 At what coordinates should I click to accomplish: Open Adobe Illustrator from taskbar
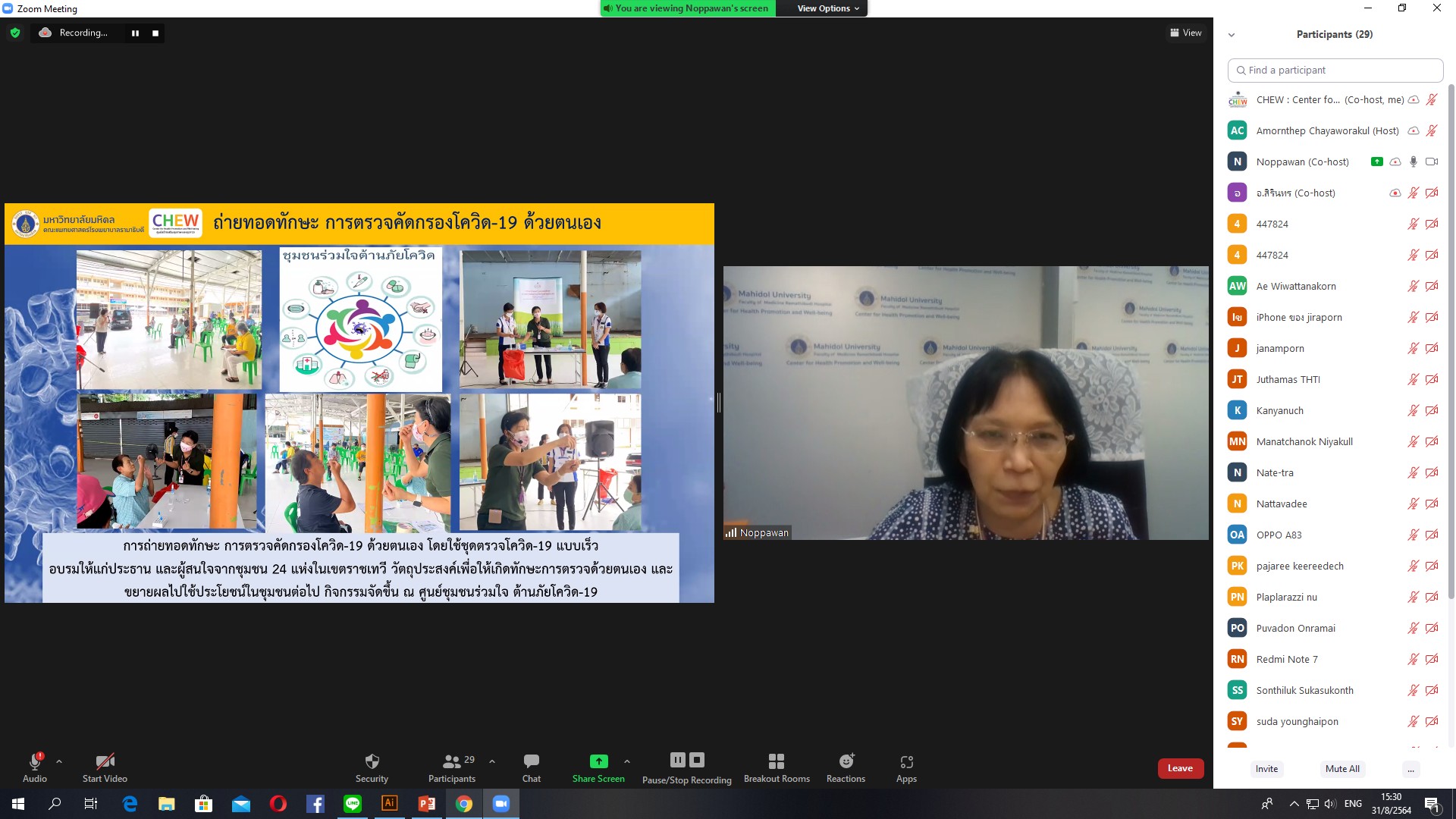[390, 804]
